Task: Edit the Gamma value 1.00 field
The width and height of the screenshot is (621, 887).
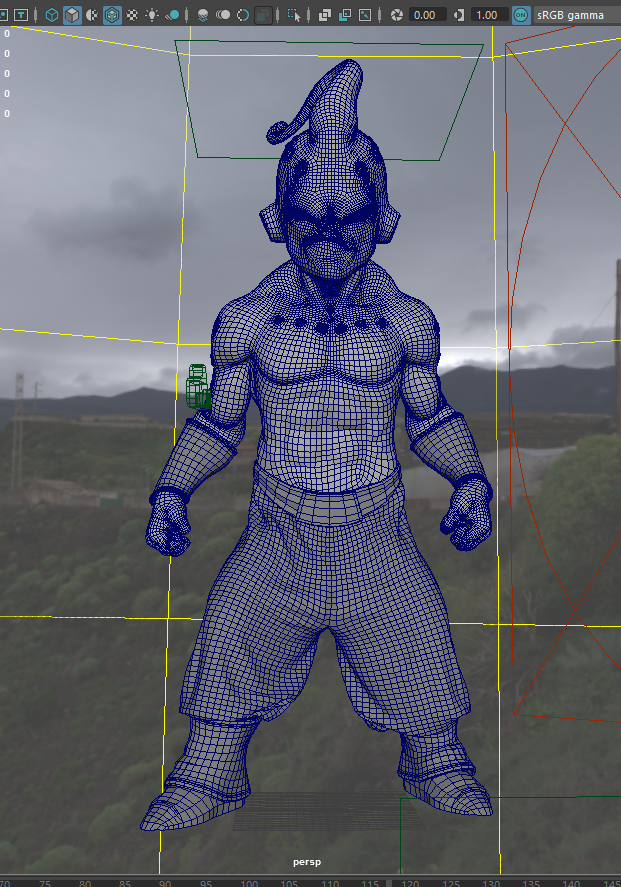Action: tap(489, 15)
